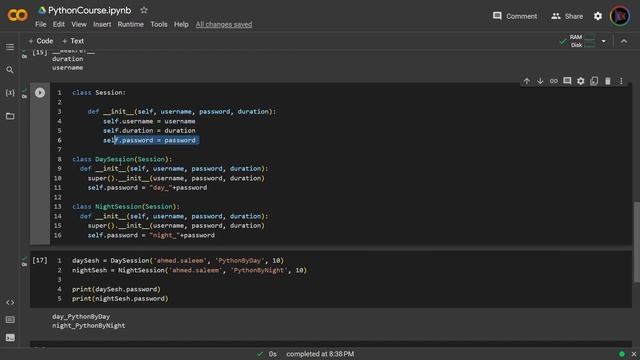This screenshot has height=360, width=640.
Task: Open the Files browser panel
Action: (10, 116)
